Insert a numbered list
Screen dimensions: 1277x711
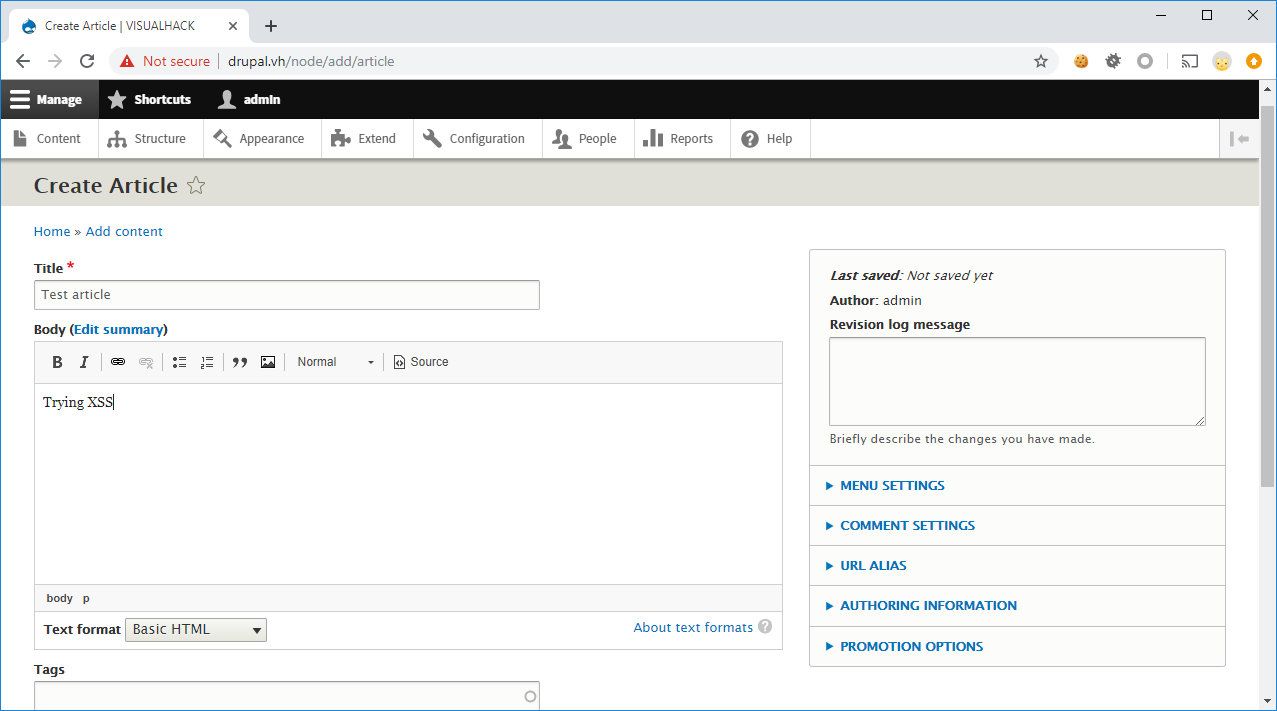207,362
